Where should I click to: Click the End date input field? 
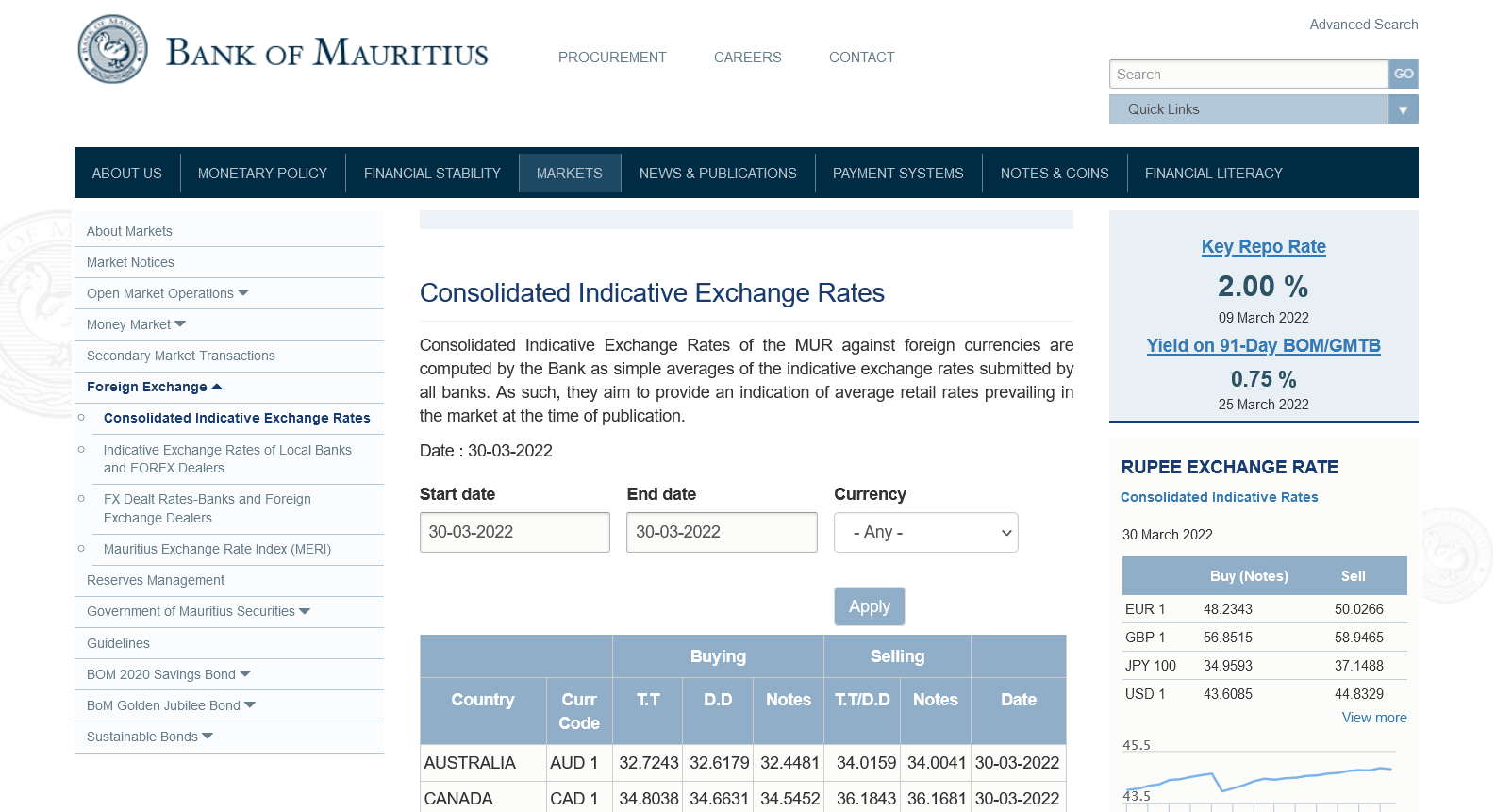pos(722,533)
